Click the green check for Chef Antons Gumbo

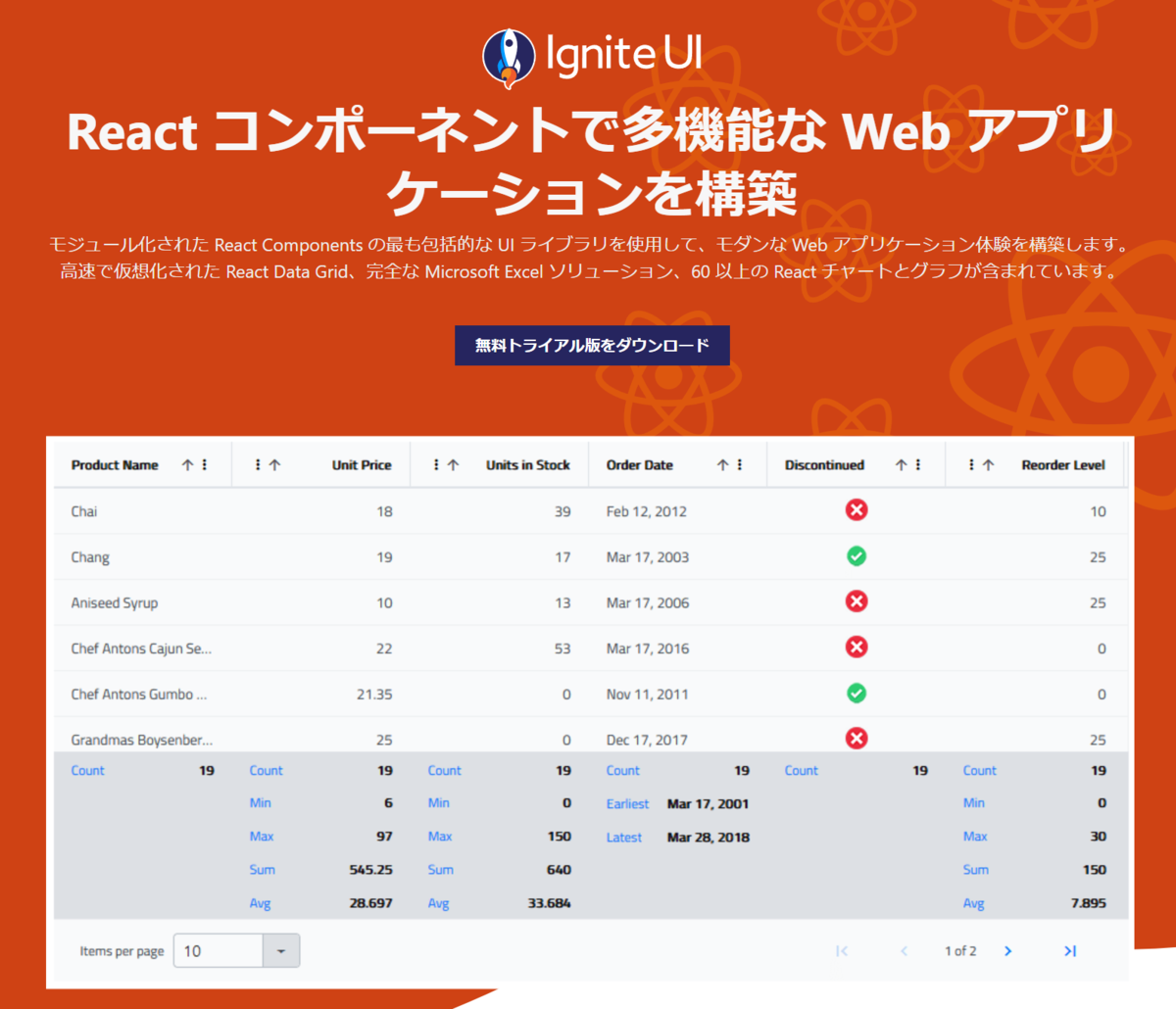tap(857, 694)
